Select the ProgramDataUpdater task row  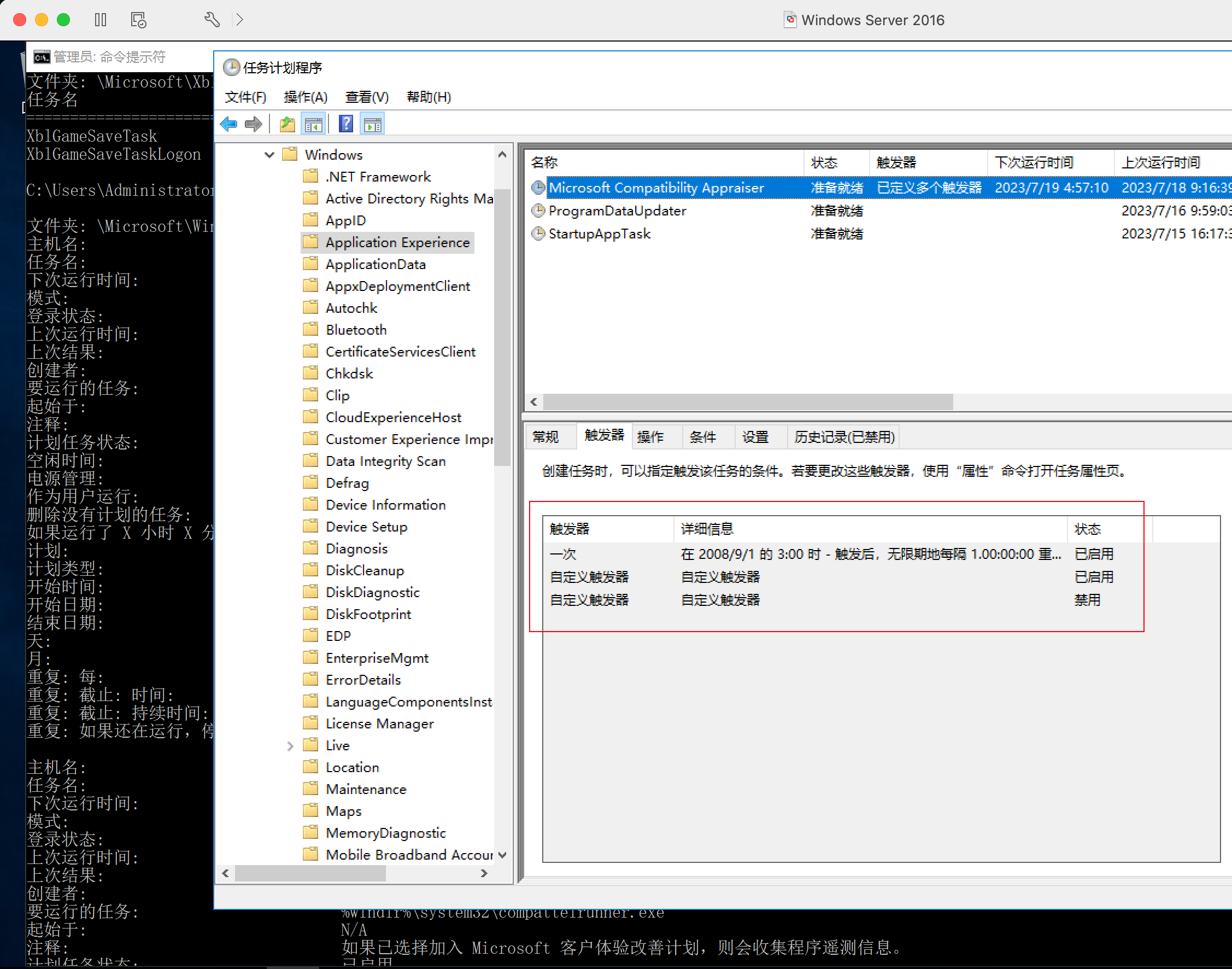617,211
